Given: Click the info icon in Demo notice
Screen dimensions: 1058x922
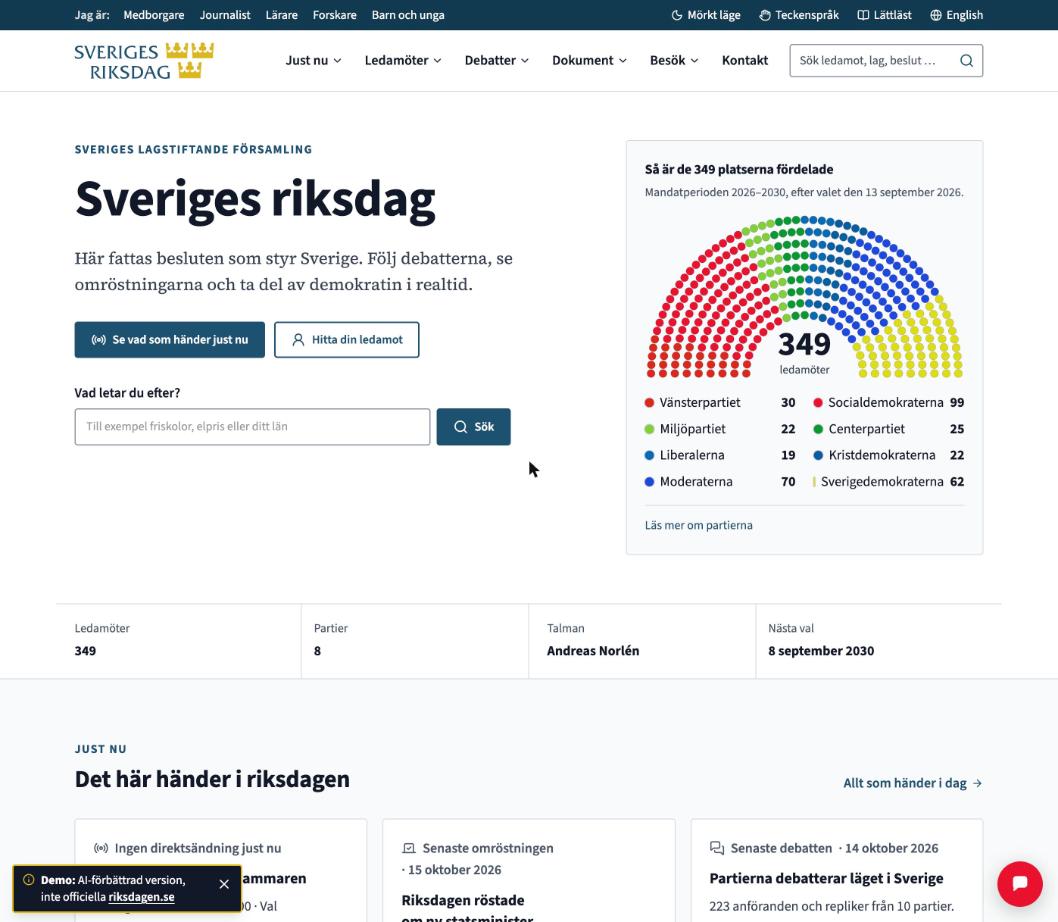Looking at the screenshot, I should pos(28,880).
